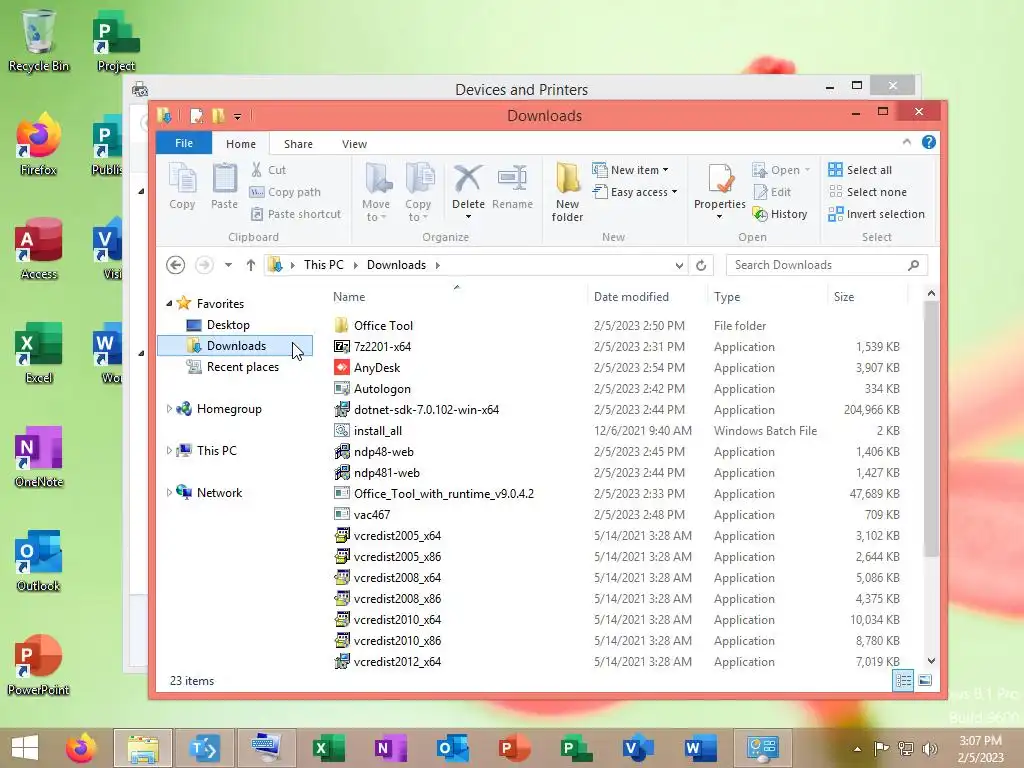1024x768 pixels.
Task: Collapse the Favorites tree node
Action: 169,303
